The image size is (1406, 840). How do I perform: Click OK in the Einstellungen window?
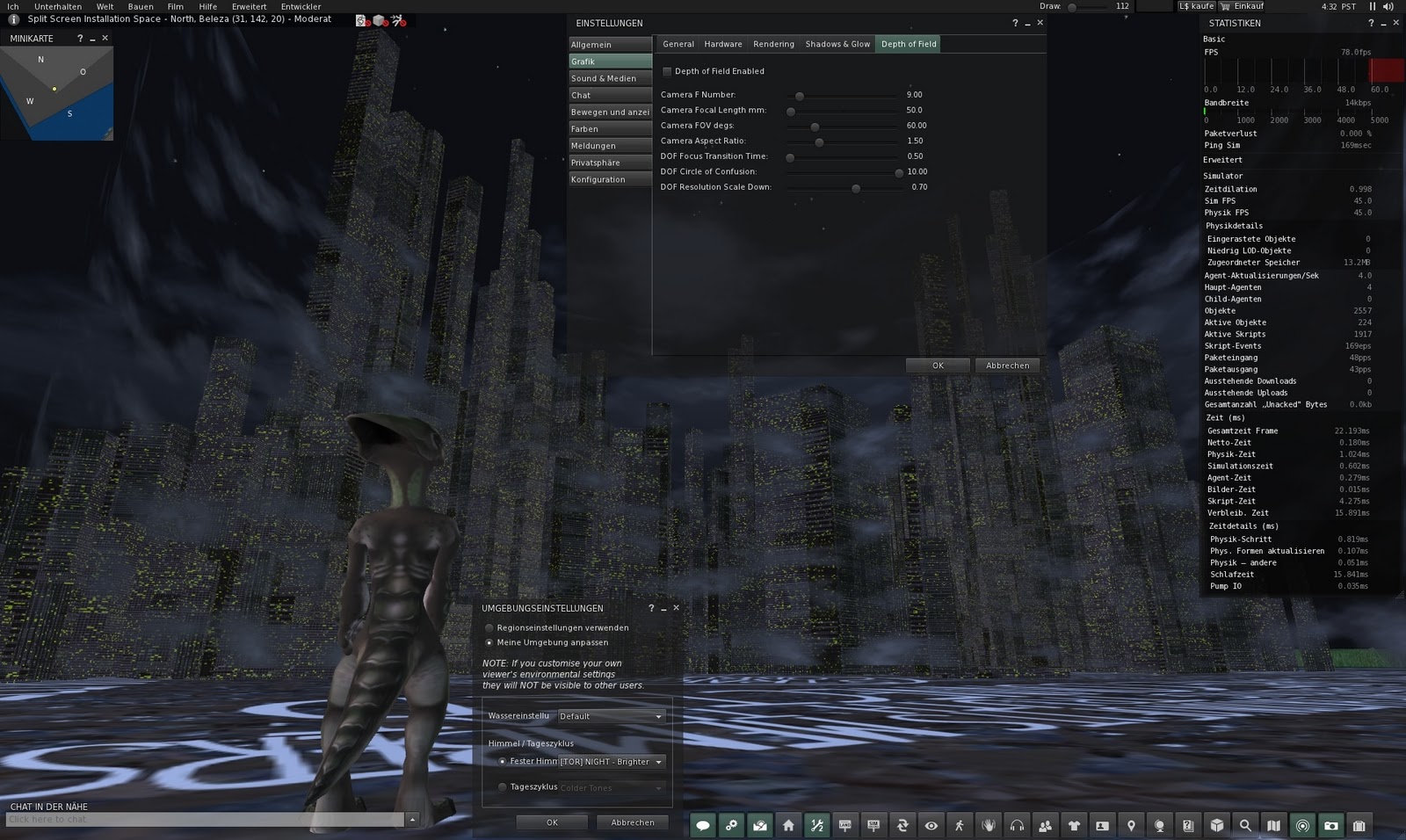click(x=938, y=365)
